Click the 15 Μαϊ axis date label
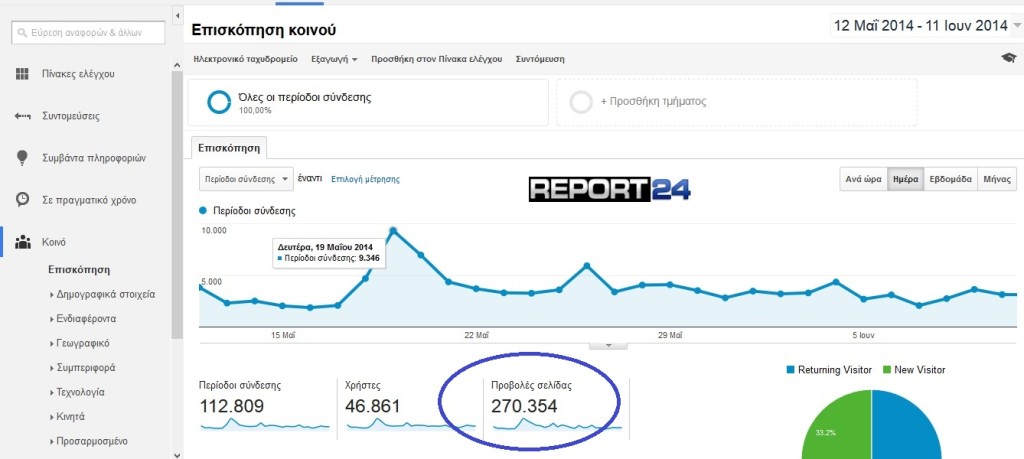 (283, 335)
